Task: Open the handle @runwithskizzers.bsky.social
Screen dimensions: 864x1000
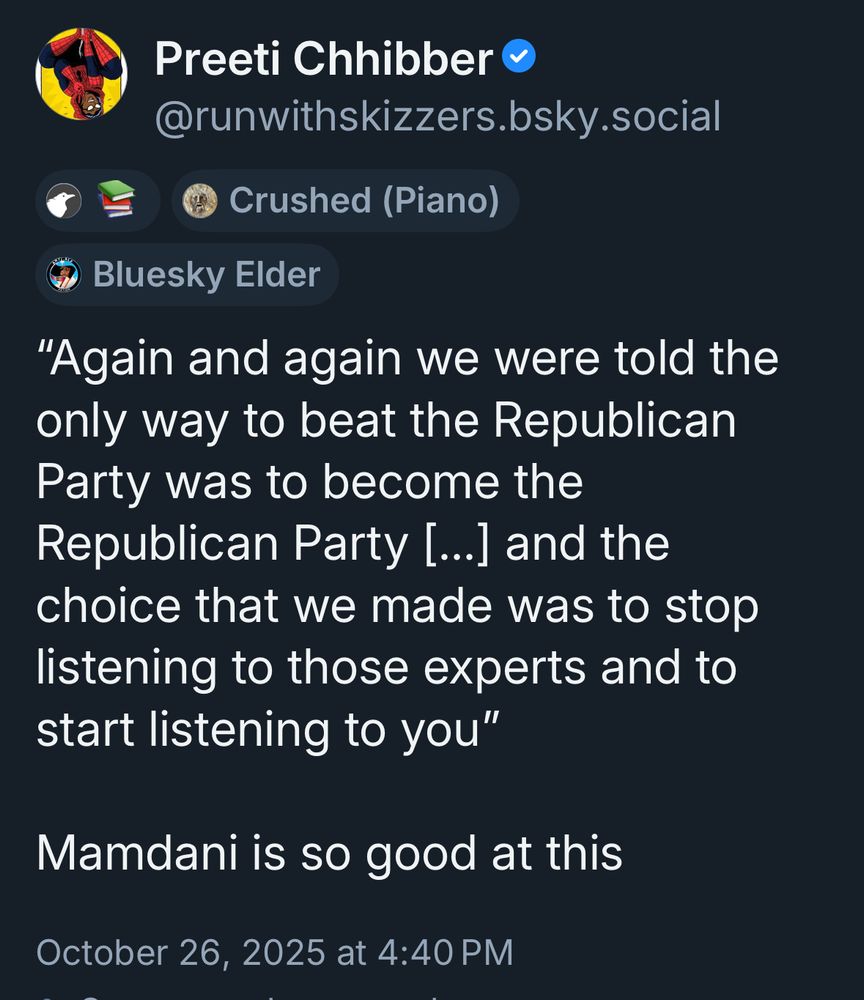Action: 436,117
